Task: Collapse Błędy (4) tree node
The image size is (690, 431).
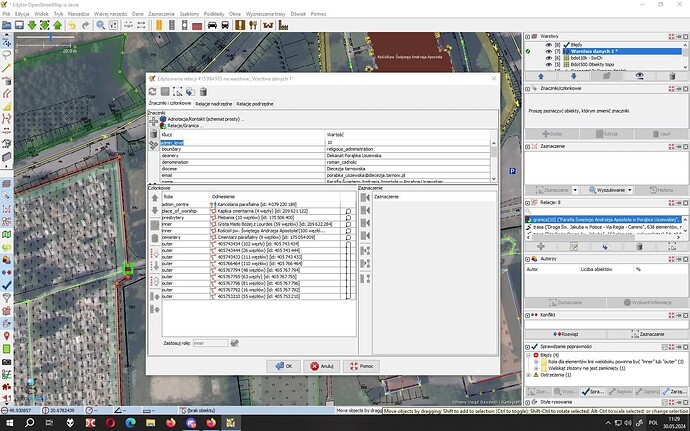Action: pyautogui.click(x=529, y=355)
